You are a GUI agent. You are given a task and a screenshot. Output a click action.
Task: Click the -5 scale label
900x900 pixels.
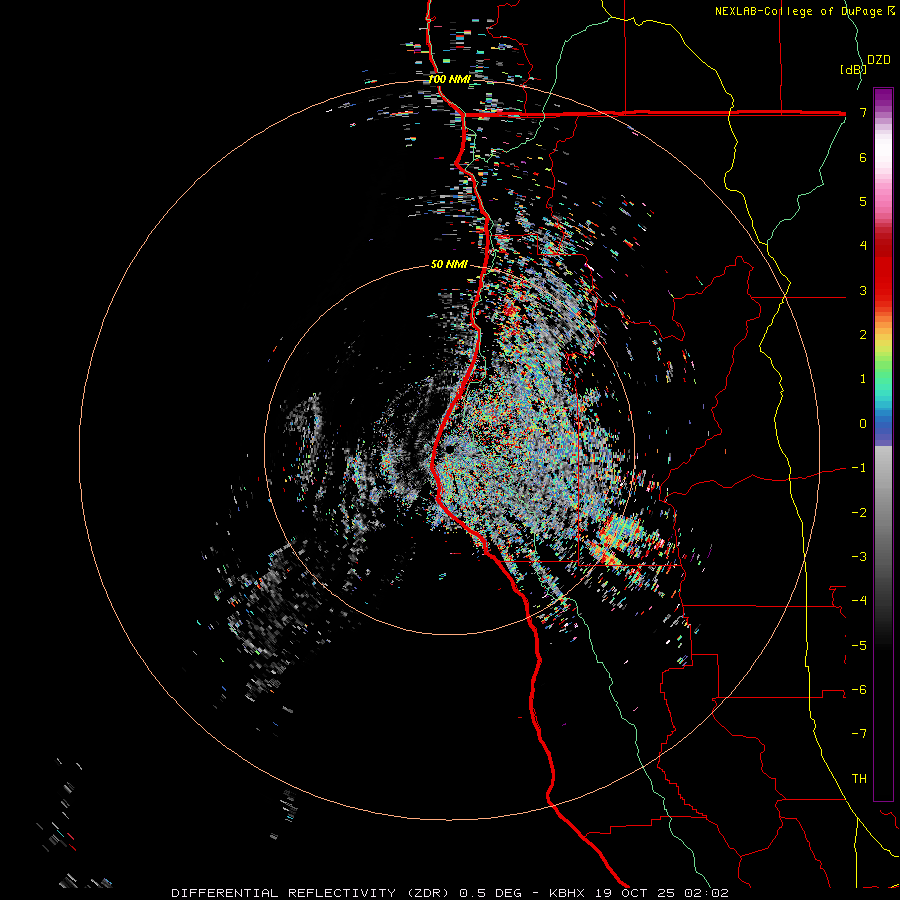[x=859, y=646]
